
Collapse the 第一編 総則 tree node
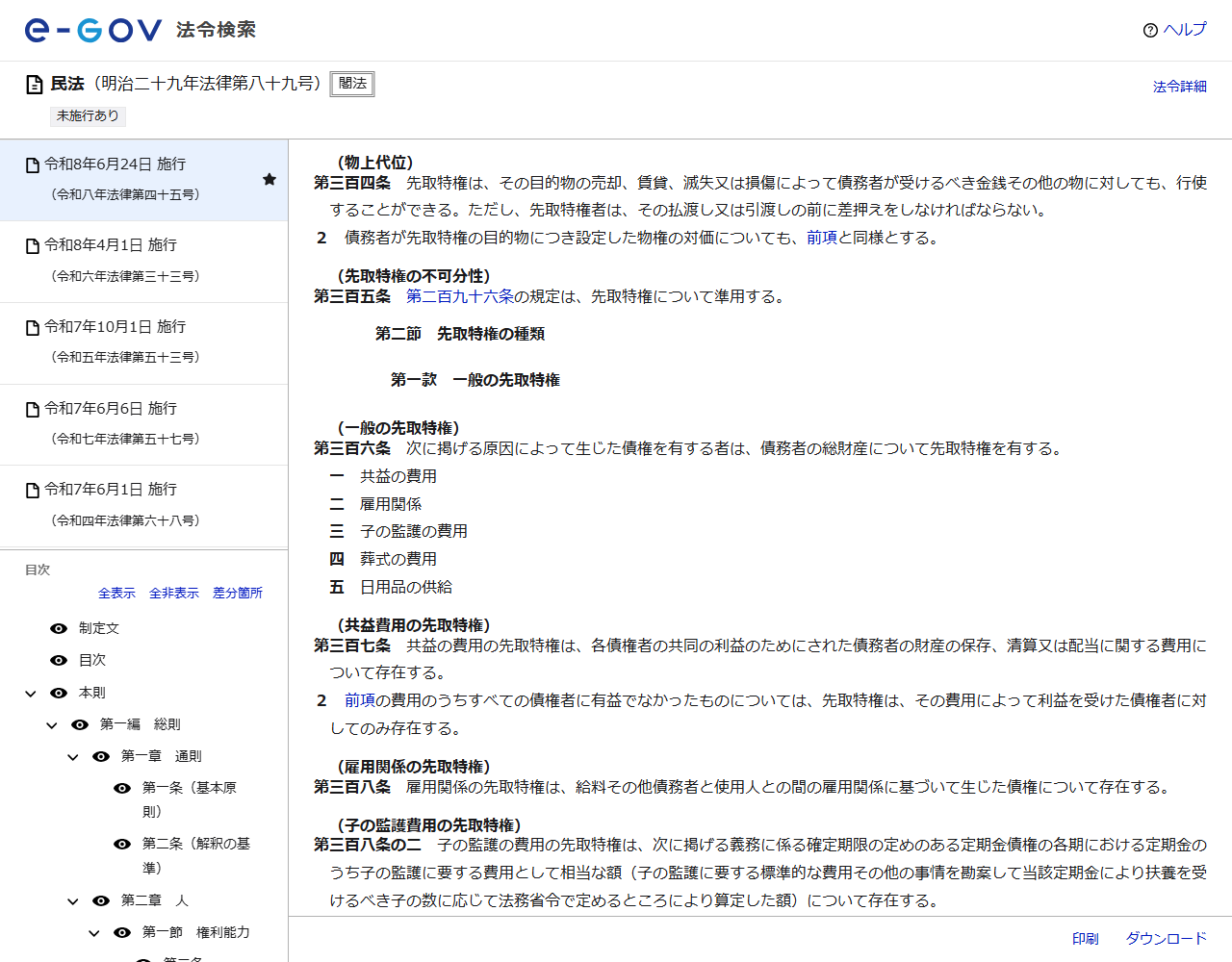52,725
